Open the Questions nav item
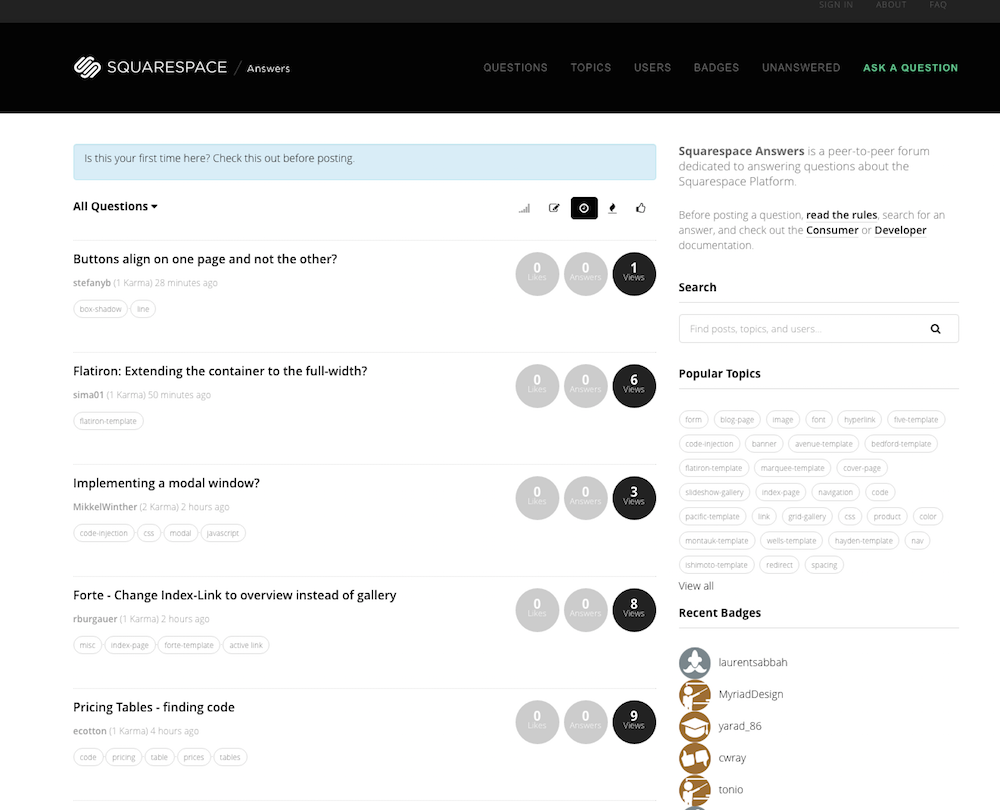1000x810 pixels. click(x=515, y=68)
